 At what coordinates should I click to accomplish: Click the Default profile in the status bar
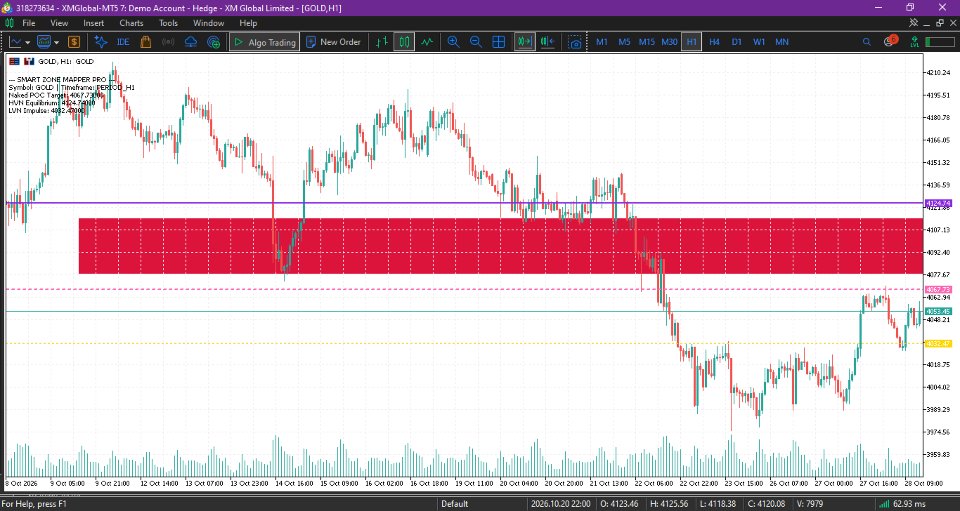point(455,504)
